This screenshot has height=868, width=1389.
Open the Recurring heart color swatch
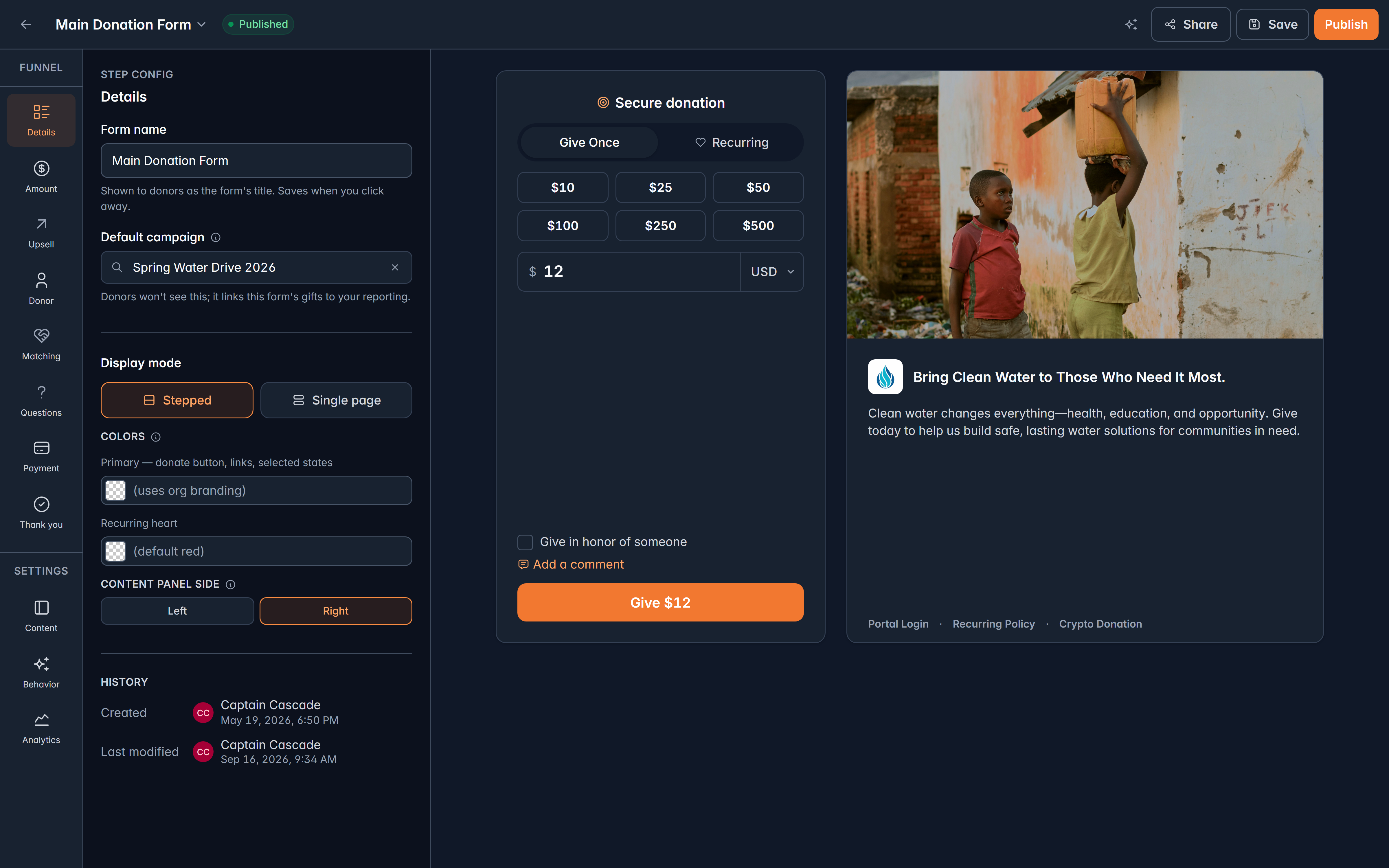coord(115,551)
